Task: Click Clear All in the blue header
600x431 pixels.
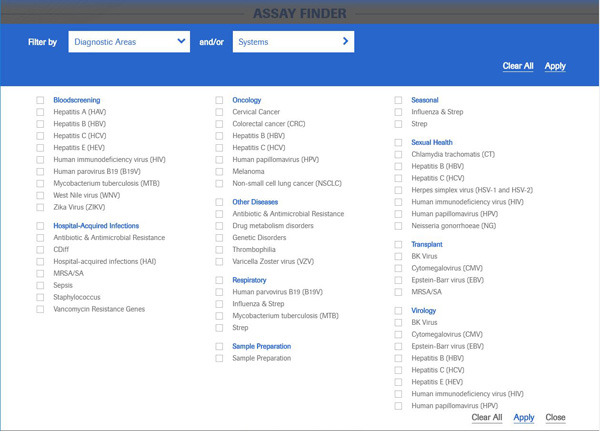Action: pos(518,67)
